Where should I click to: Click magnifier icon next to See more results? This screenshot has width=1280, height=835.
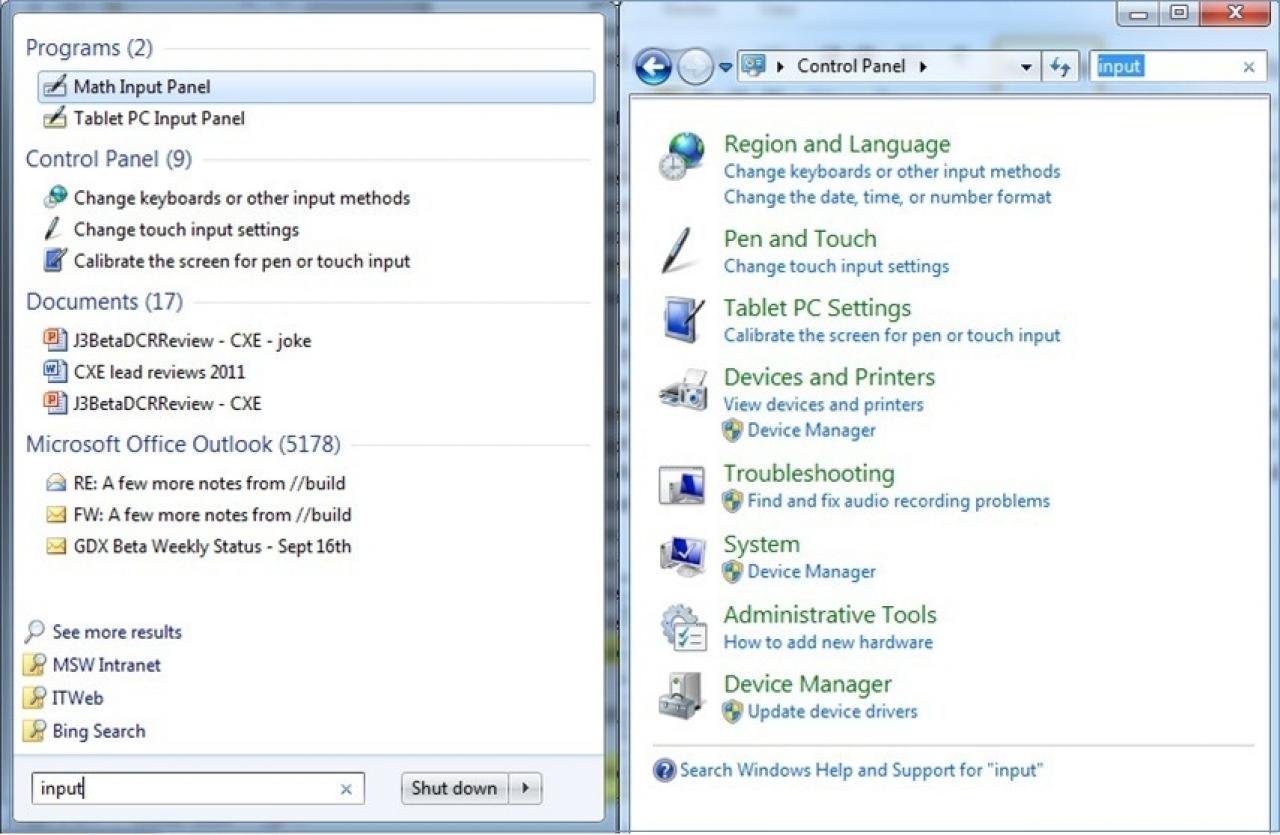pos(35,631)
